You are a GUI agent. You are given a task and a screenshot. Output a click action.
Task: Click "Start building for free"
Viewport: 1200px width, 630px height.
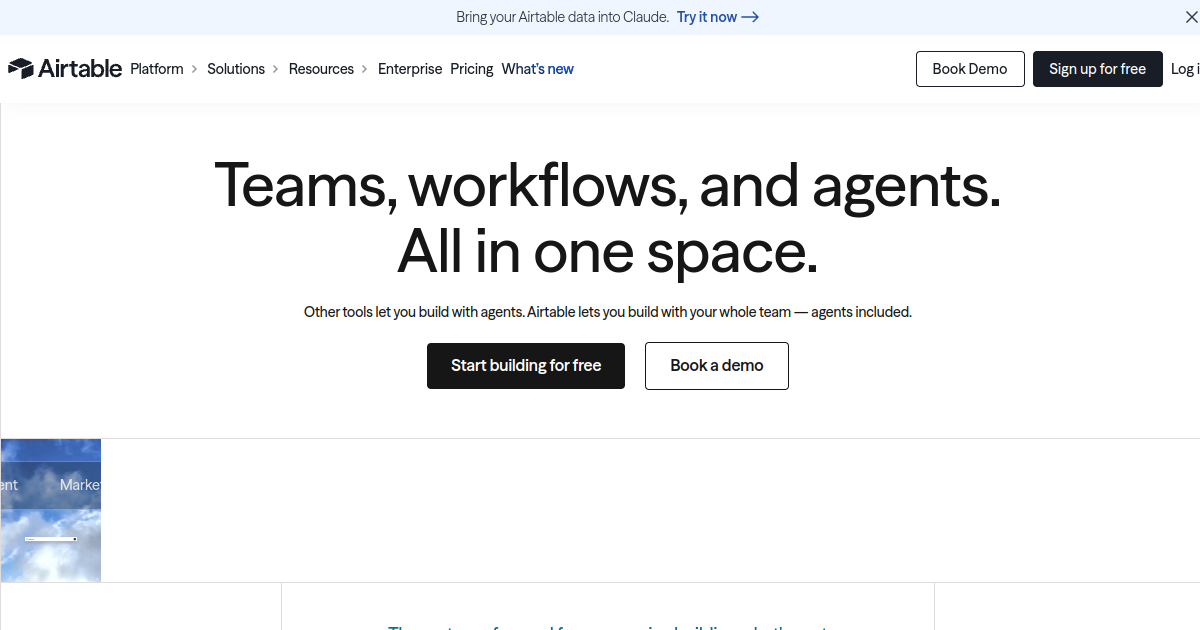tap(526, 366)
